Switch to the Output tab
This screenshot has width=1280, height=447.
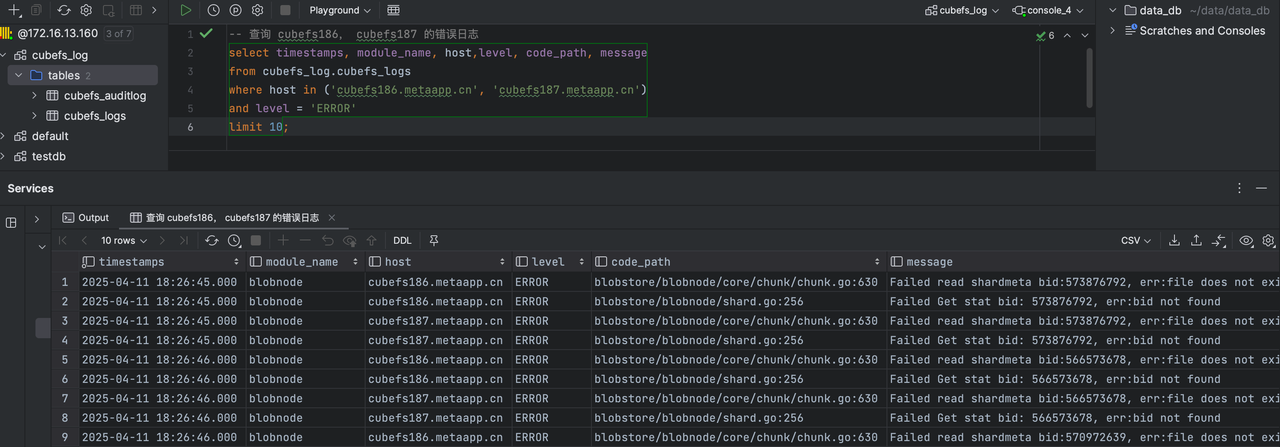click(x=85, y=217)
